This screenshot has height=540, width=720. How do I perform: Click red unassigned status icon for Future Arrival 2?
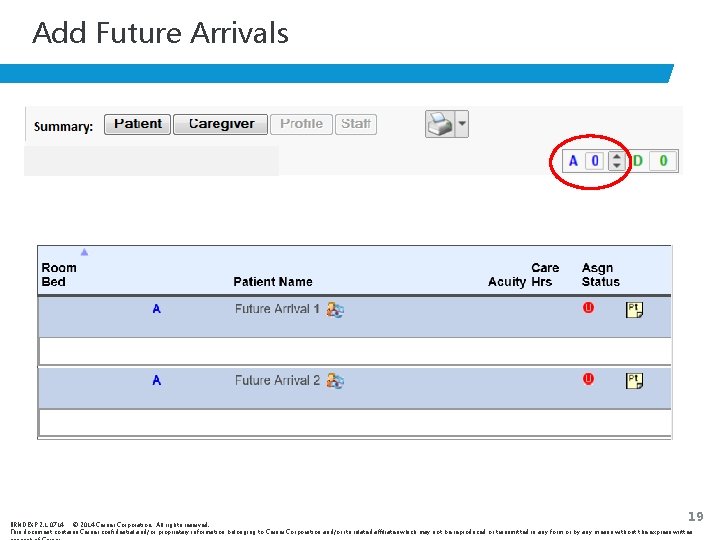(588, 379)
